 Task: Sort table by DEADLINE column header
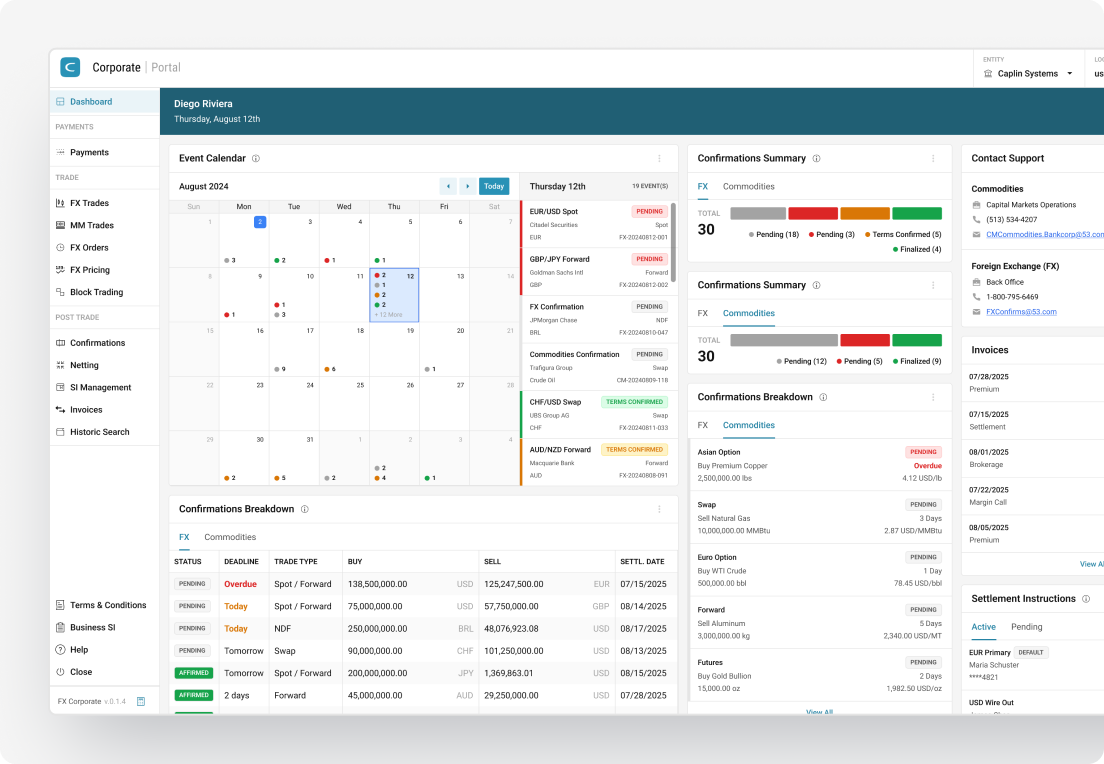[x=242, y=562]
